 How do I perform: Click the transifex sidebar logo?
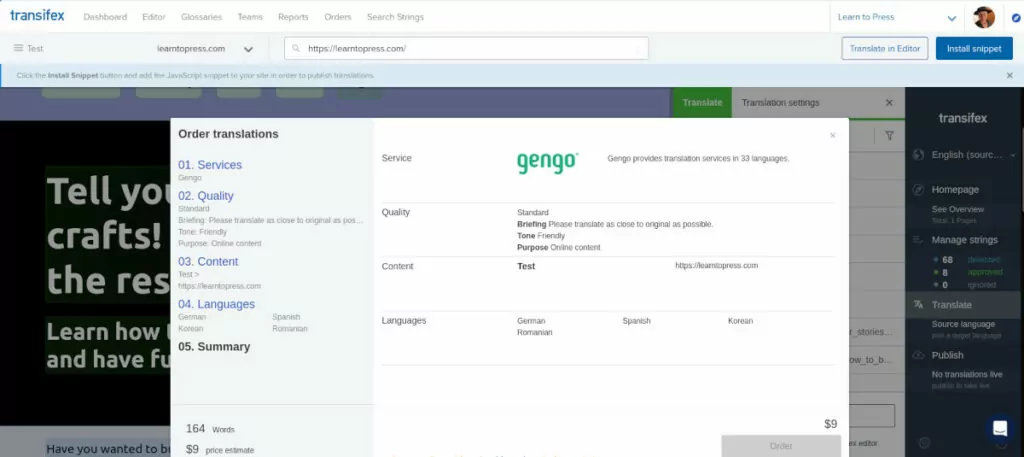click(963, 118)
